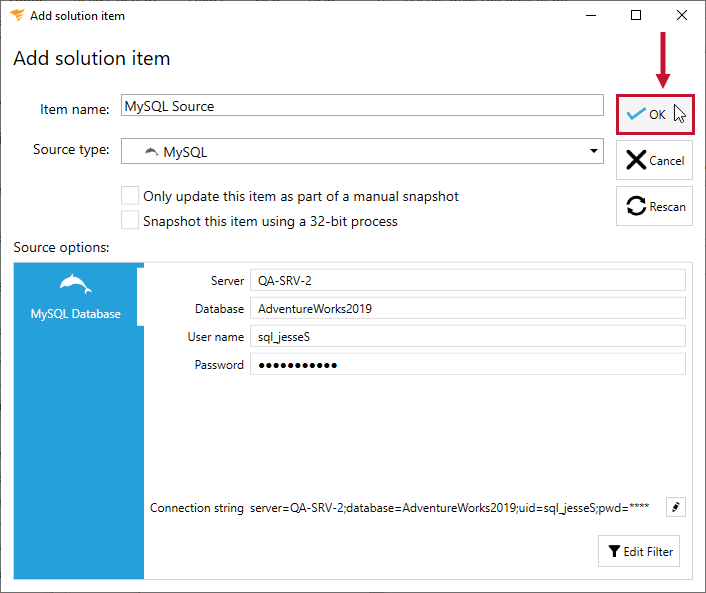Toggle the 32-bit process snapshot checkbox
Viewport: 706px width, 593px height.
130,221
